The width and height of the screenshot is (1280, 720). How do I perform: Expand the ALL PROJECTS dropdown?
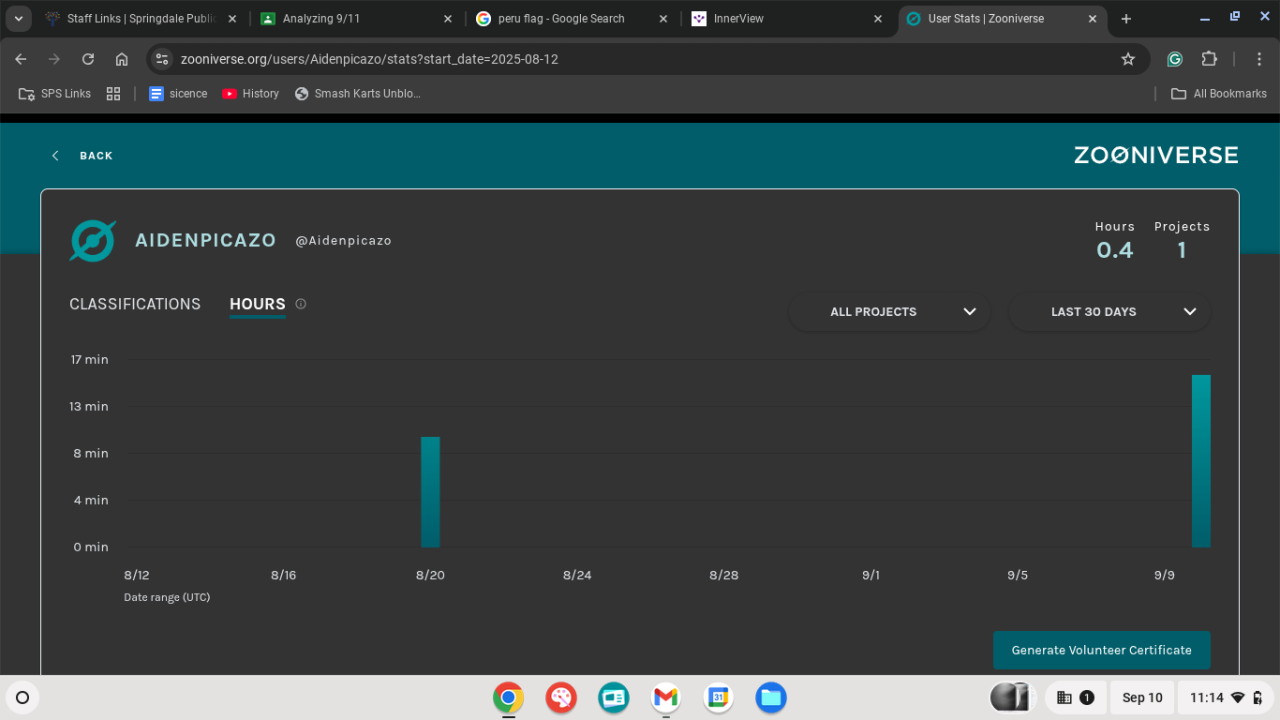point(889,312)
